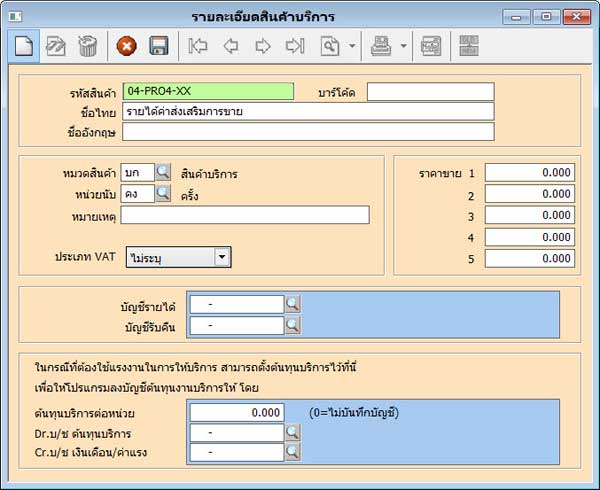The image size is (600, 490).
Task: Maximize the รายละเอียดสินค้าบริการ window
Action: (546, 17)
